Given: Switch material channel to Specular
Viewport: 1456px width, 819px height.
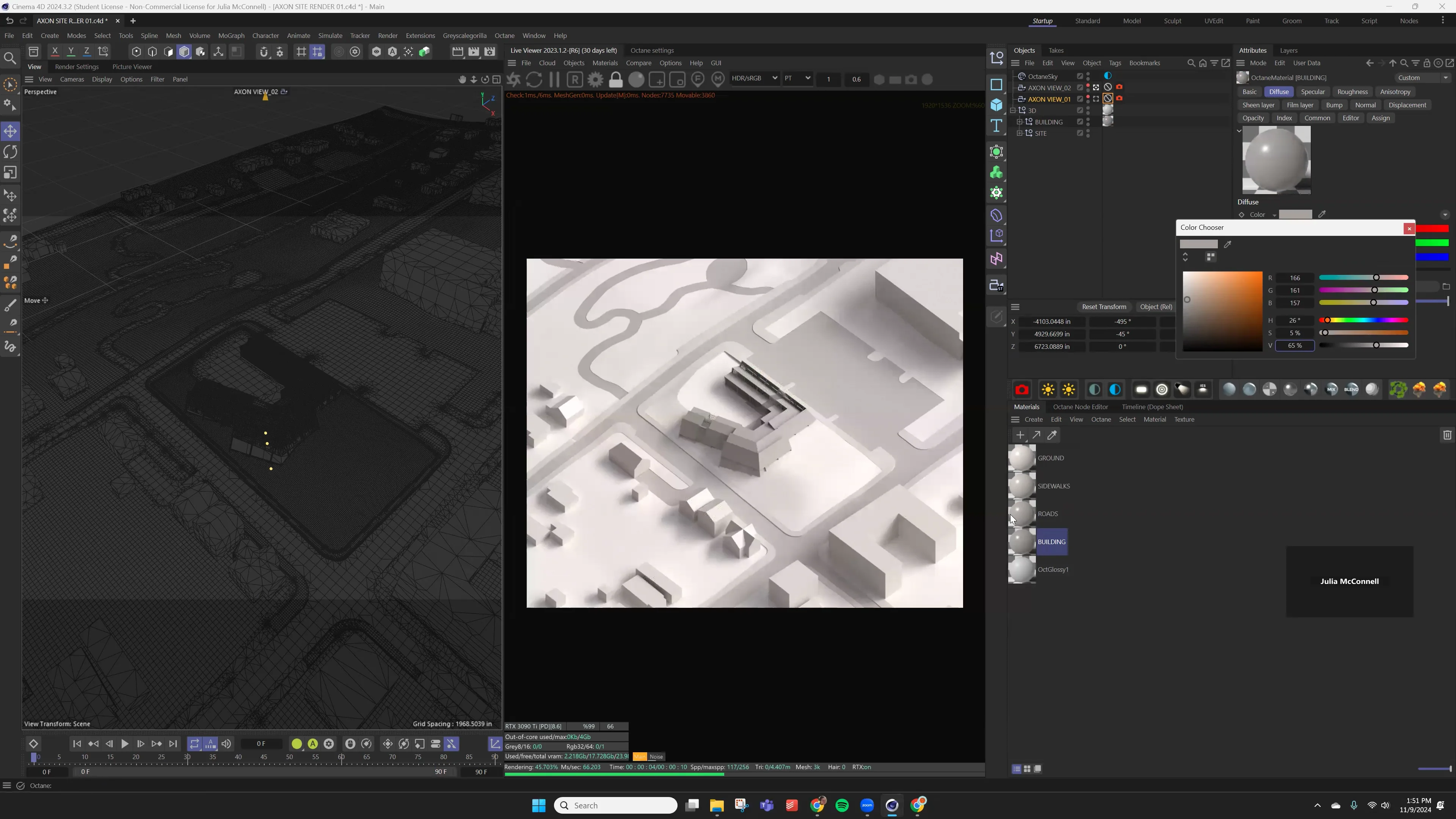Looking at the screenshot, I should (1313, 91).
